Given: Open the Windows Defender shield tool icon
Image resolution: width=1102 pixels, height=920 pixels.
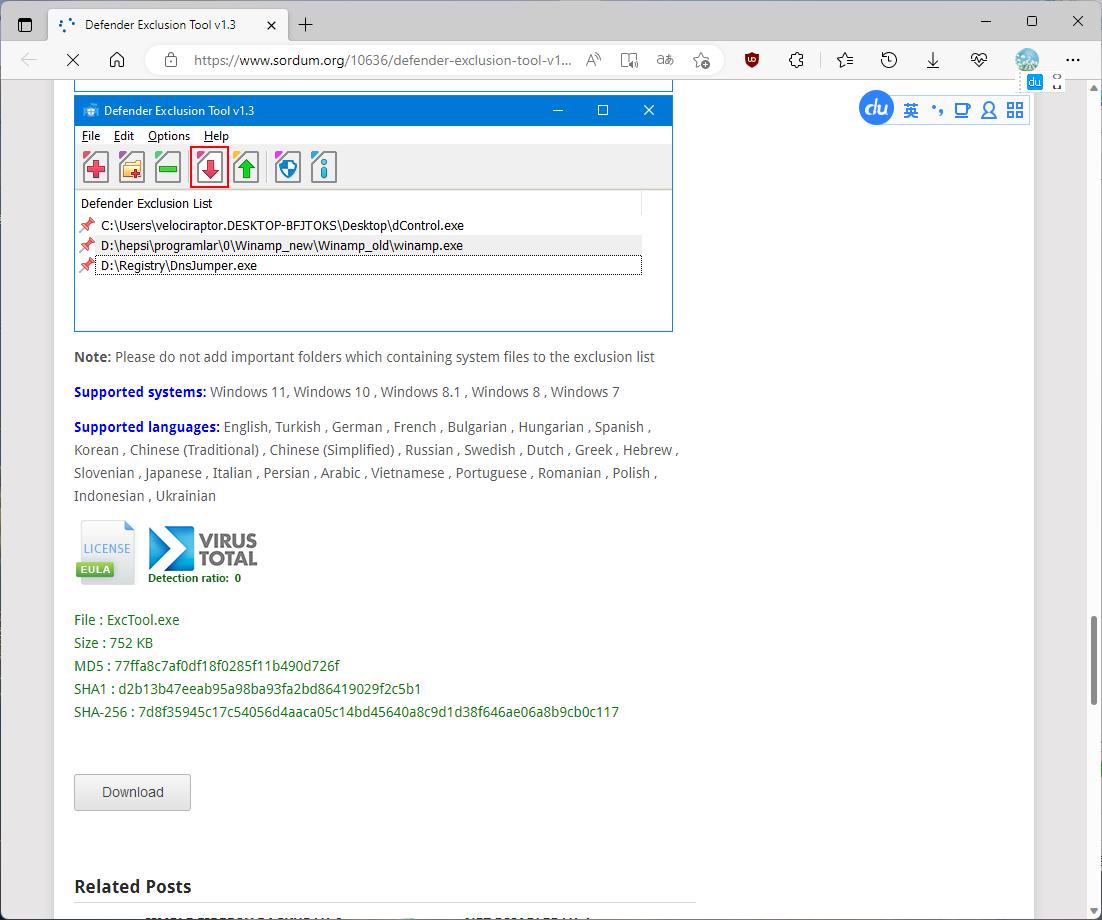Looking at the screenshot, I should [287, 167].
